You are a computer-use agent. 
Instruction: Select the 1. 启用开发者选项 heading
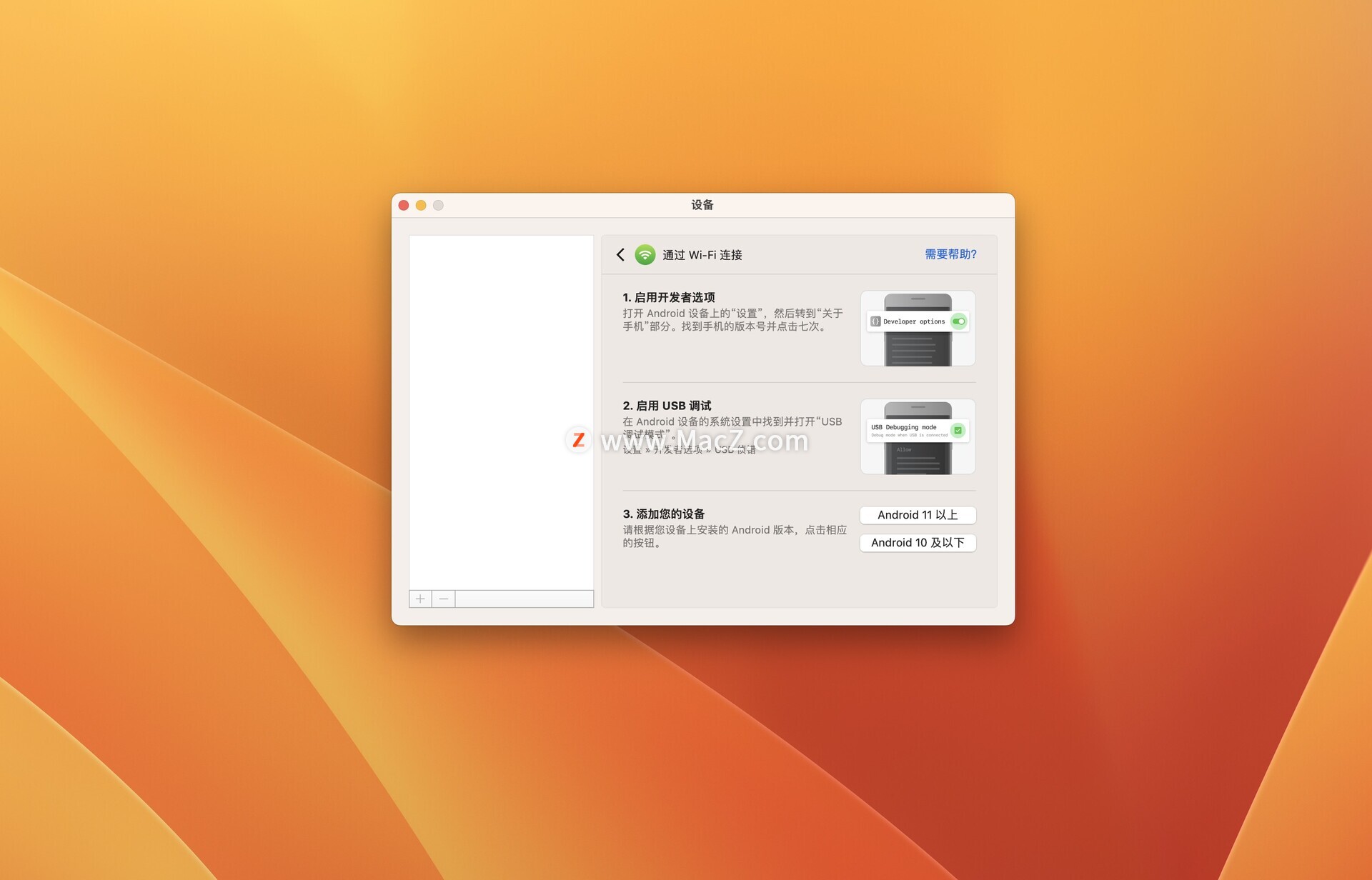669,297
